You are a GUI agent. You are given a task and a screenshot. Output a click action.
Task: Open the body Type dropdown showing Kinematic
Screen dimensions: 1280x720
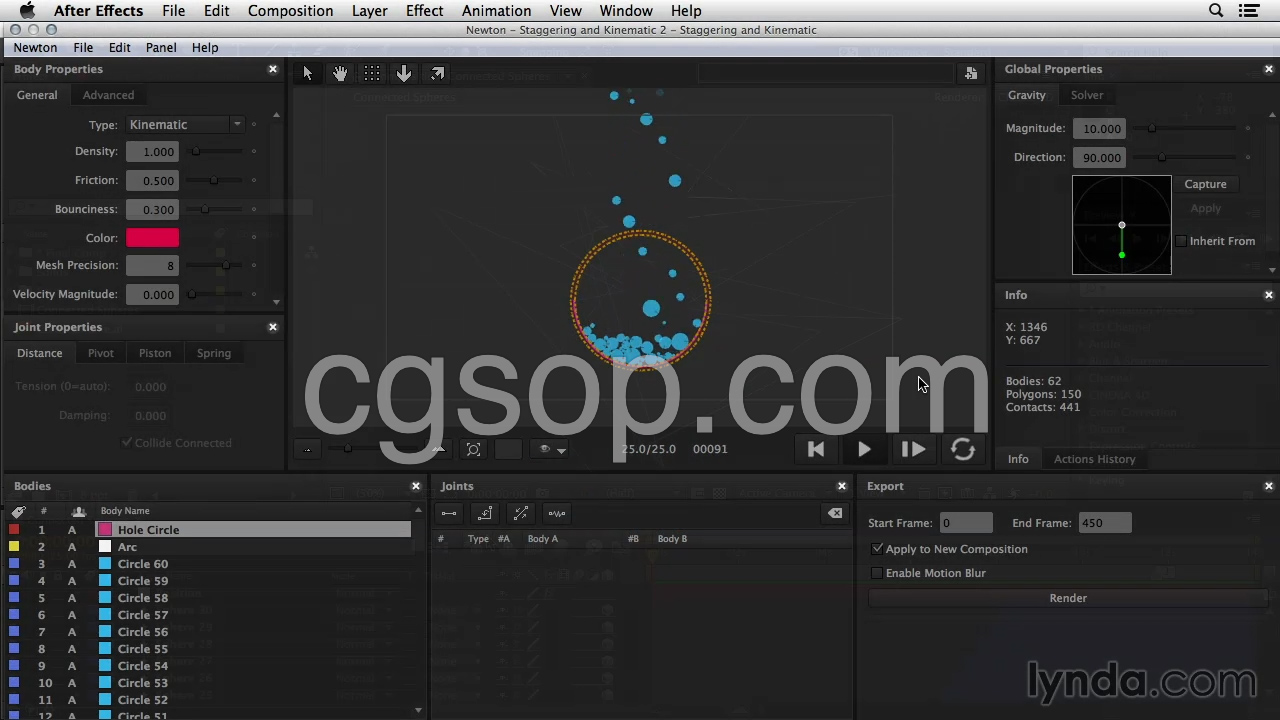185,125
